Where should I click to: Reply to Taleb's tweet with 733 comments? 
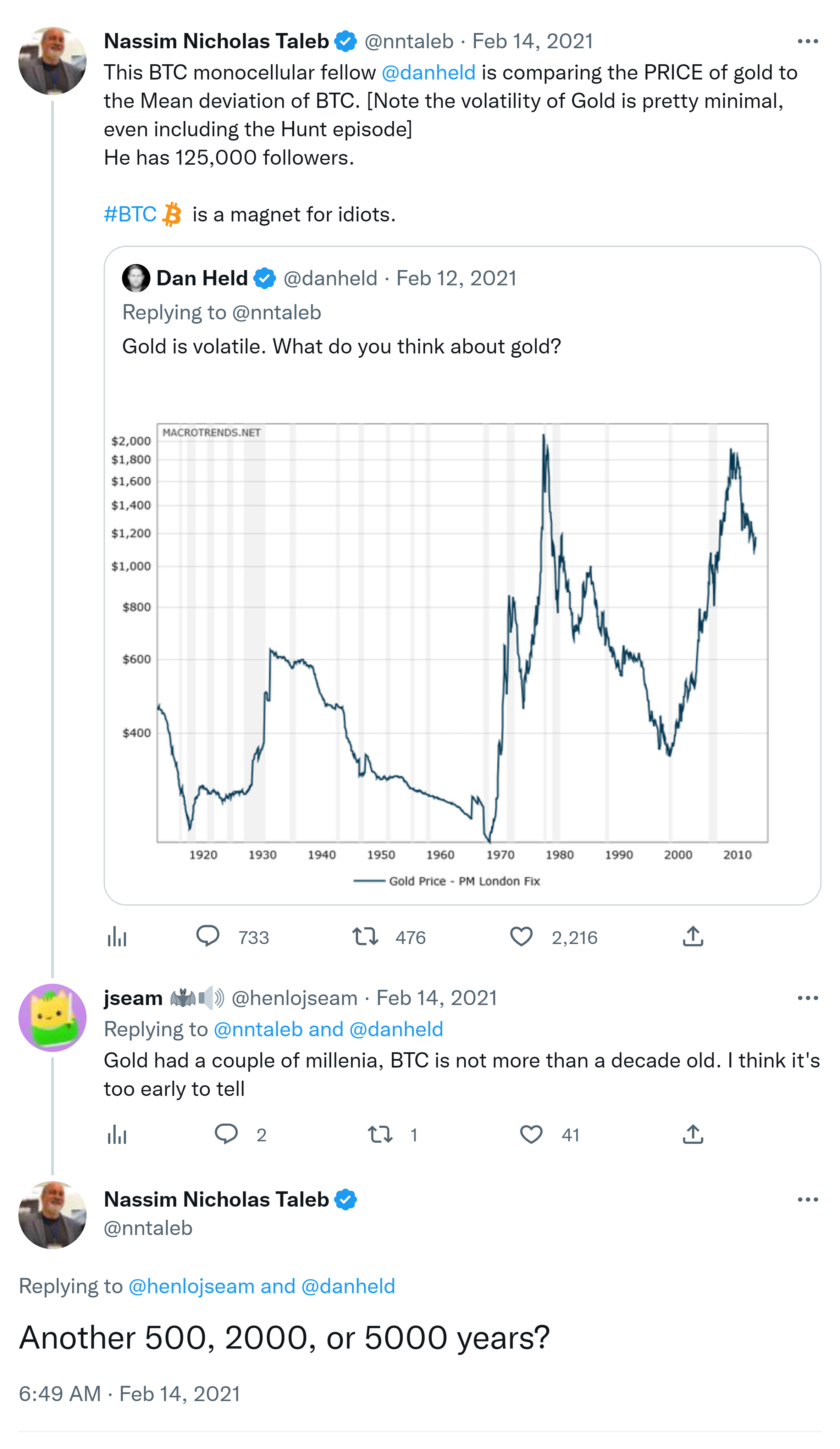tap(208, 937)
